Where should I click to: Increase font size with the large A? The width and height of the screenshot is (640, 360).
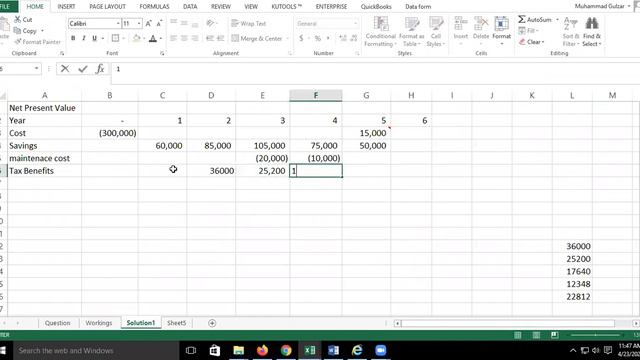149,24
